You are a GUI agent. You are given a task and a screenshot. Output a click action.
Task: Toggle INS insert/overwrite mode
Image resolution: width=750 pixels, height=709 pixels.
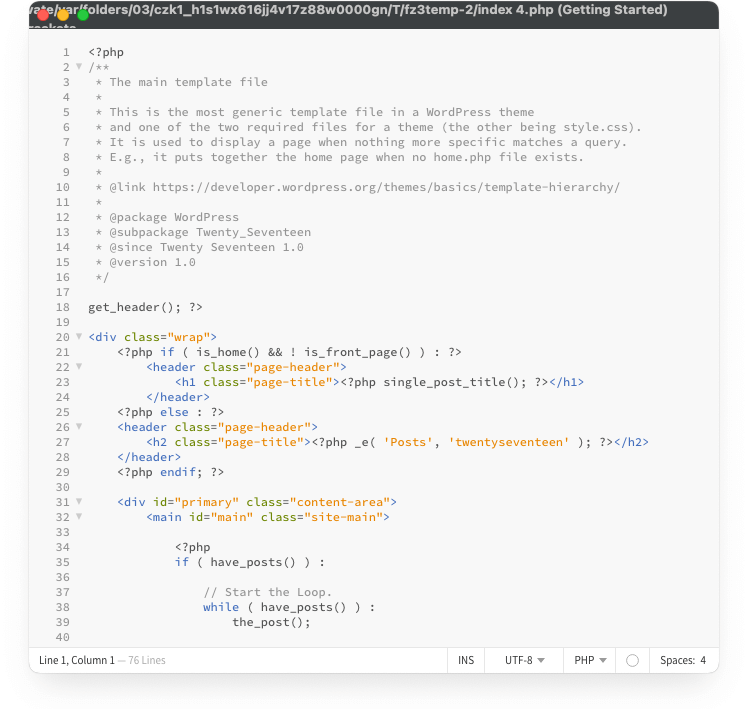(x=466, y=660)
